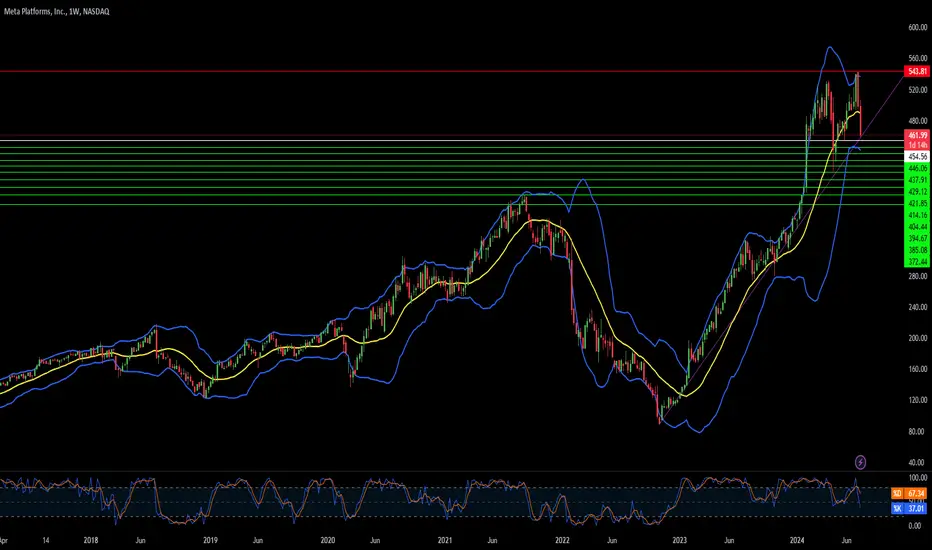Select the red 461.99 current price label

(x=917, y=136)
